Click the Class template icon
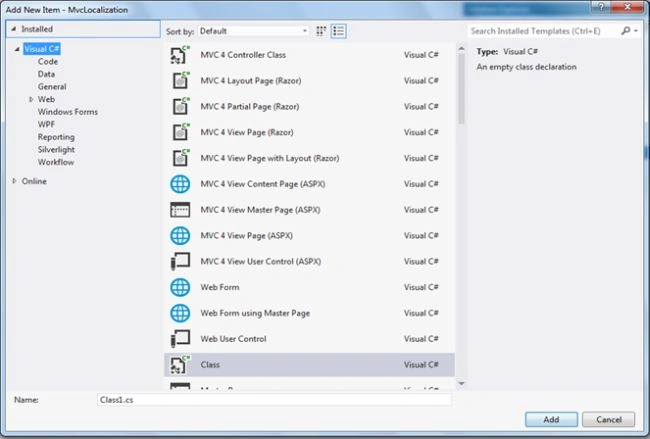 (180, 365)
